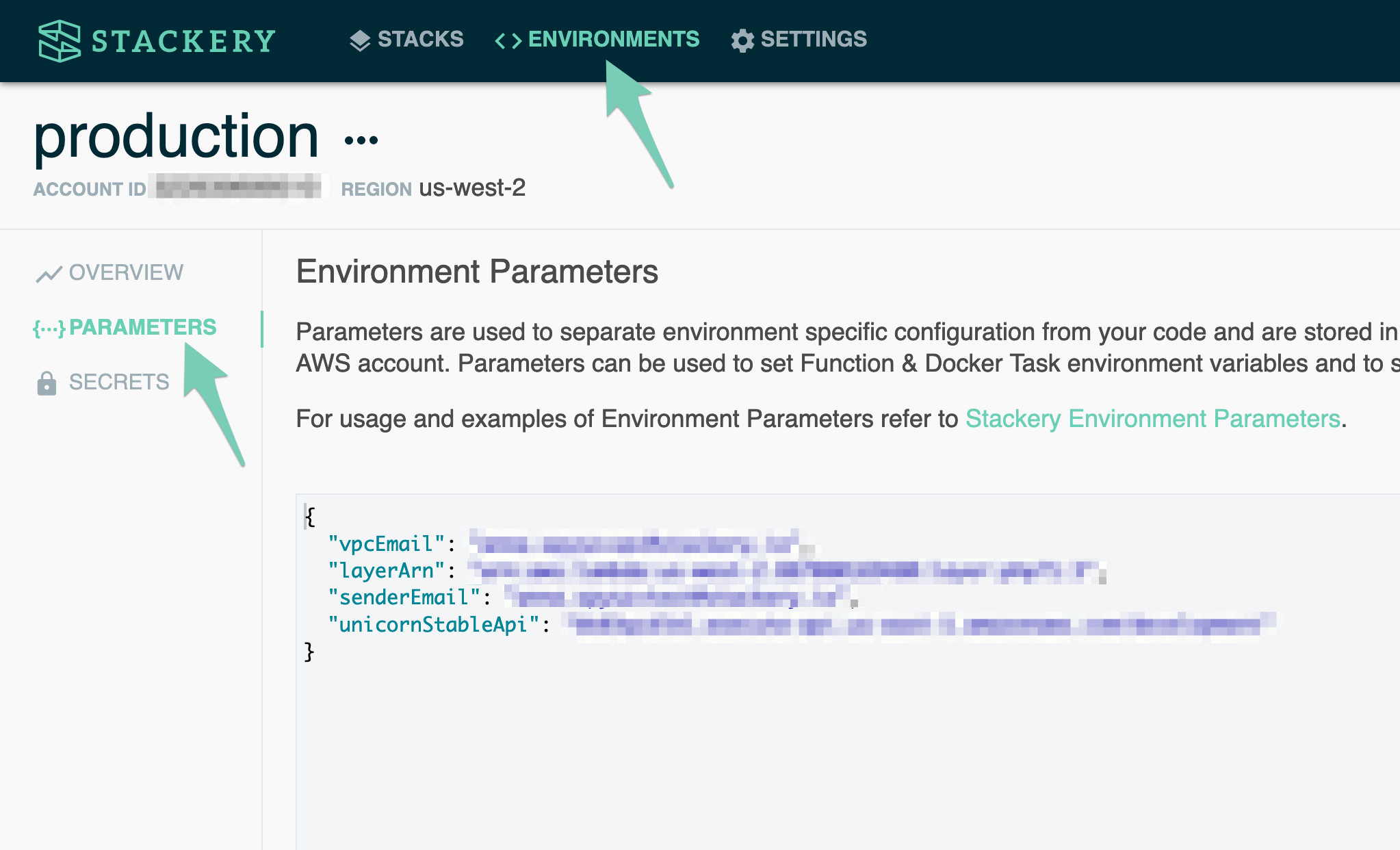Switch to the Overview sidebar tab

pos(126,272)
